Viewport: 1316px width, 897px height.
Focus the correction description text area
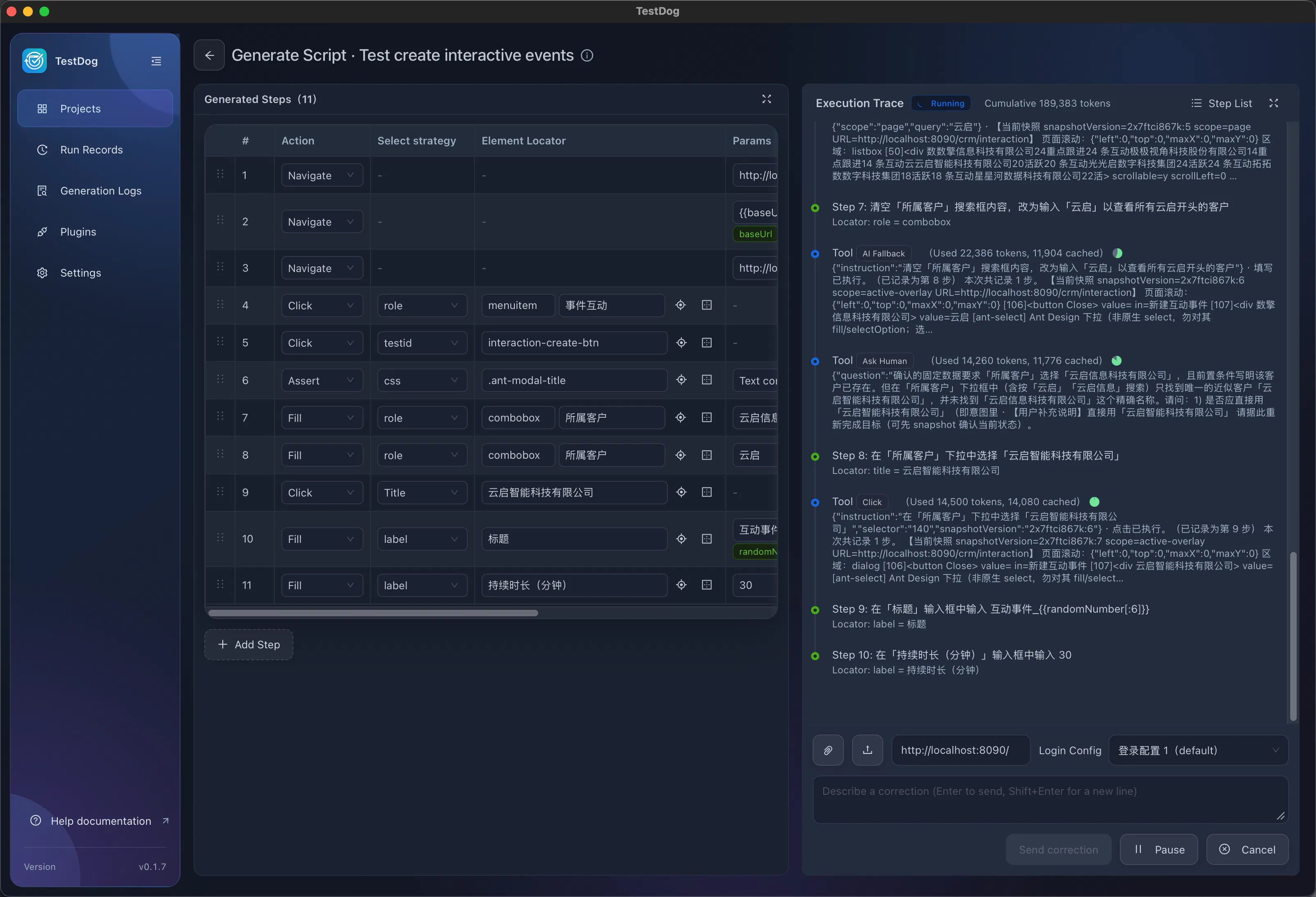1051,800
